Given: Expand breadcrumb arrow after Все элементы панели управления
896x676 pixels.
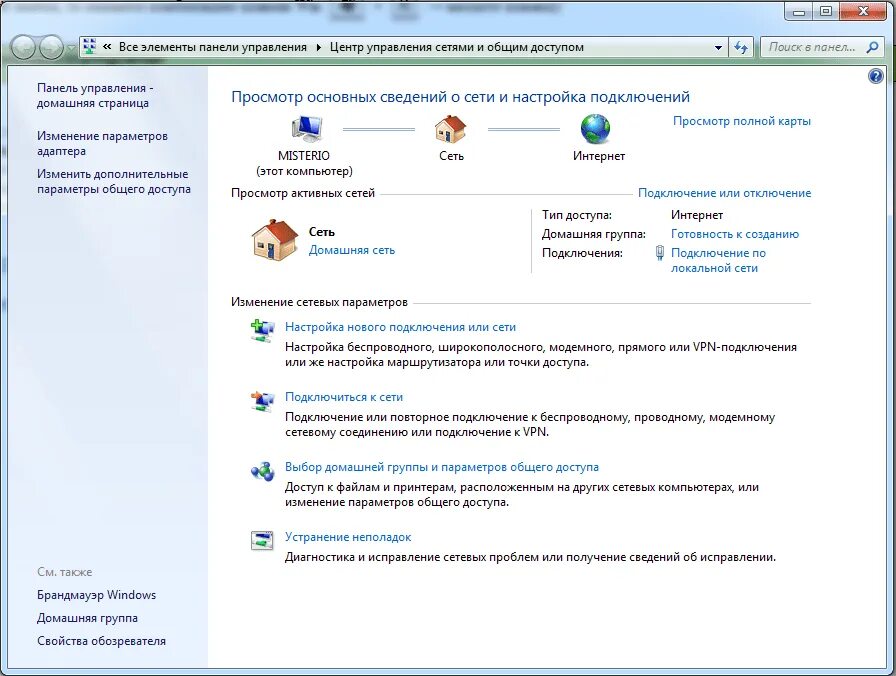Looking at the screenshot, I should coord(319,47).
